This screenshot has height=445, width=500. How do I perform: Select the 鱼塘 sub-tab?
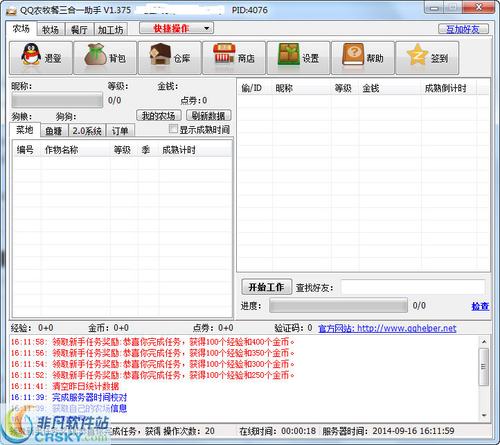tap(54, 131)
